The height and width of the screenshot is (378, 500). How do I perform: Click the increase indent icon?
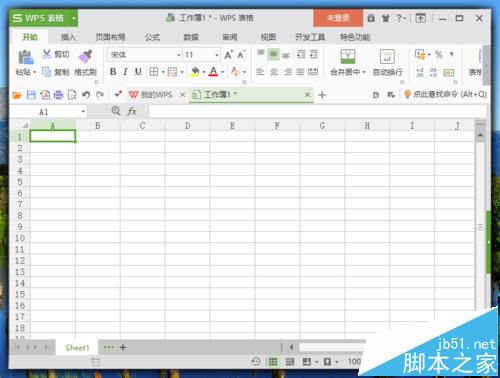[x=314, y=54]
